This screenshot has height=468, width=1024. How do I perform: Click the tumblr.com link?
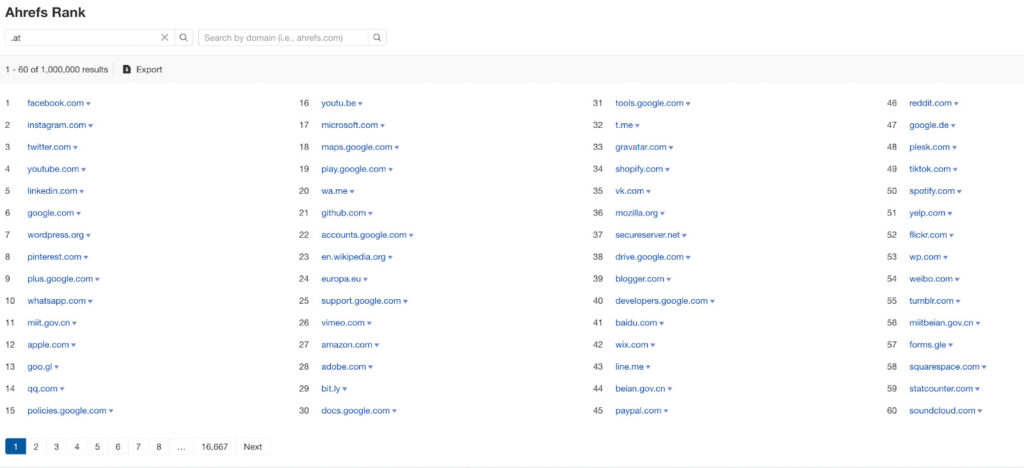[931, 301]
